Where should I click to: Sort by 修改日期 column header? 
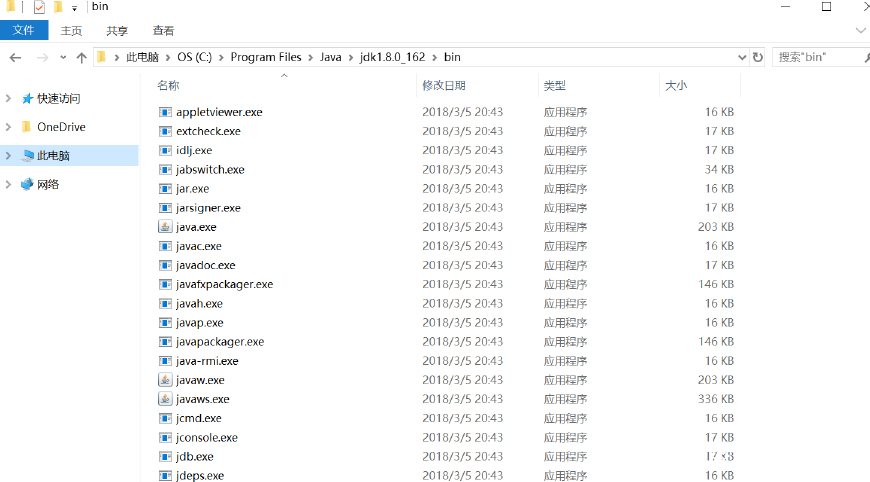[444, 85]
